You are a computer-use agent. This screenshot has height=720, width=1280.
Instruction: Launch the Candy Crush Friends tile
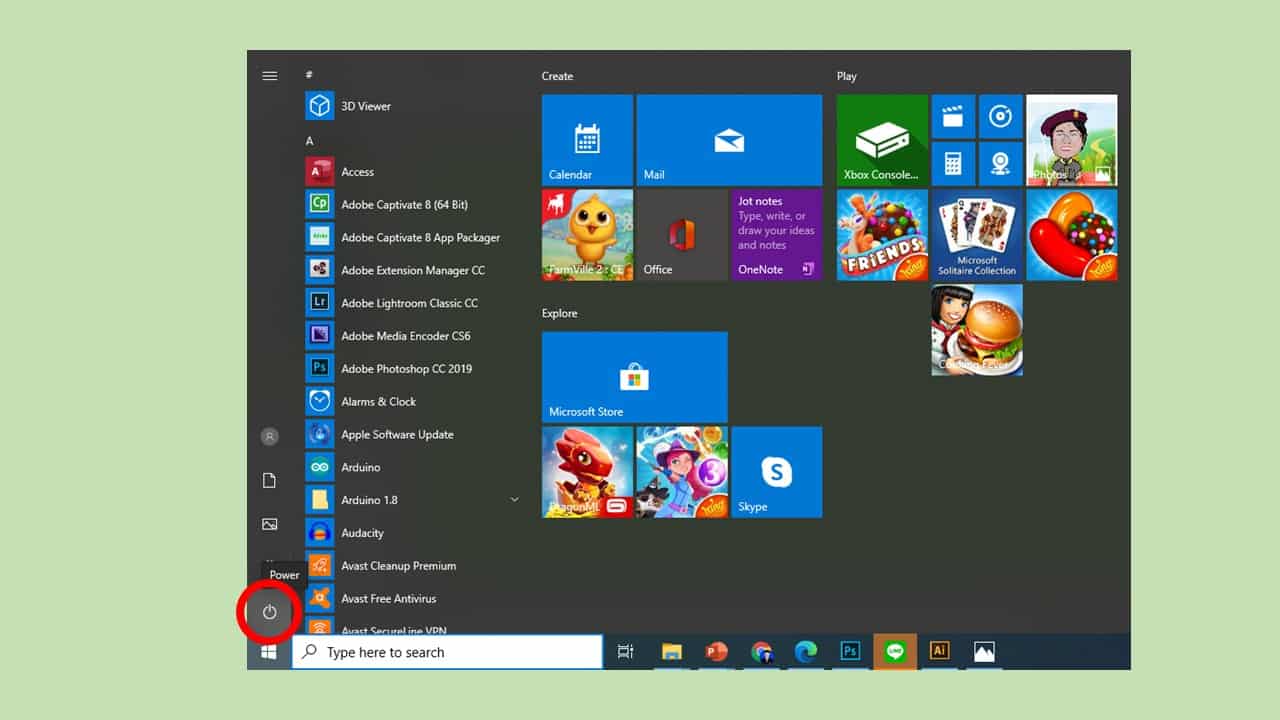pos(882,235)
